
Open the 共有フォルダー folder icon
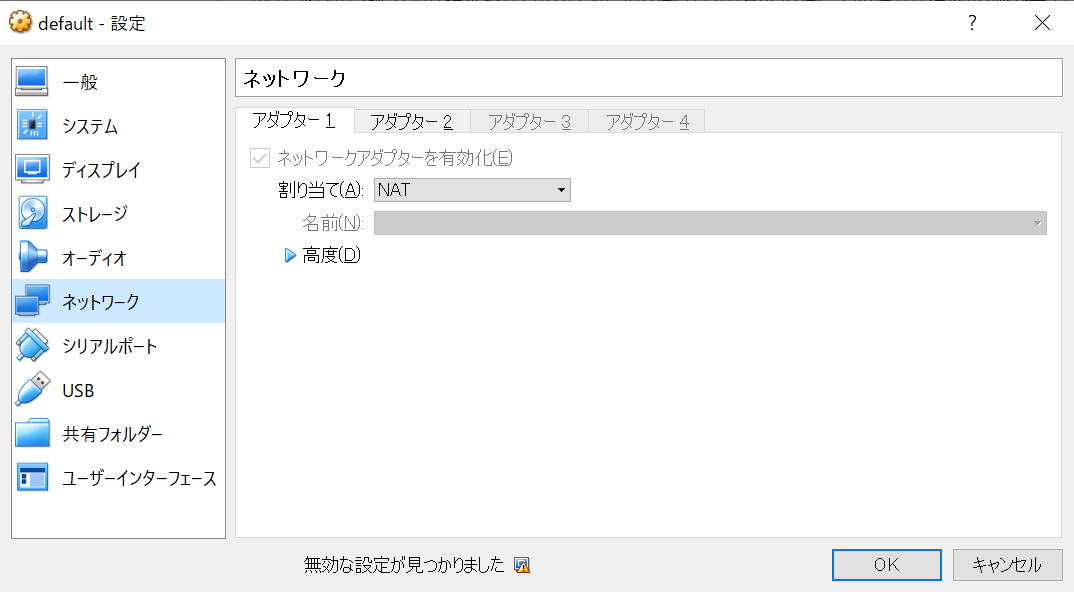32,433
